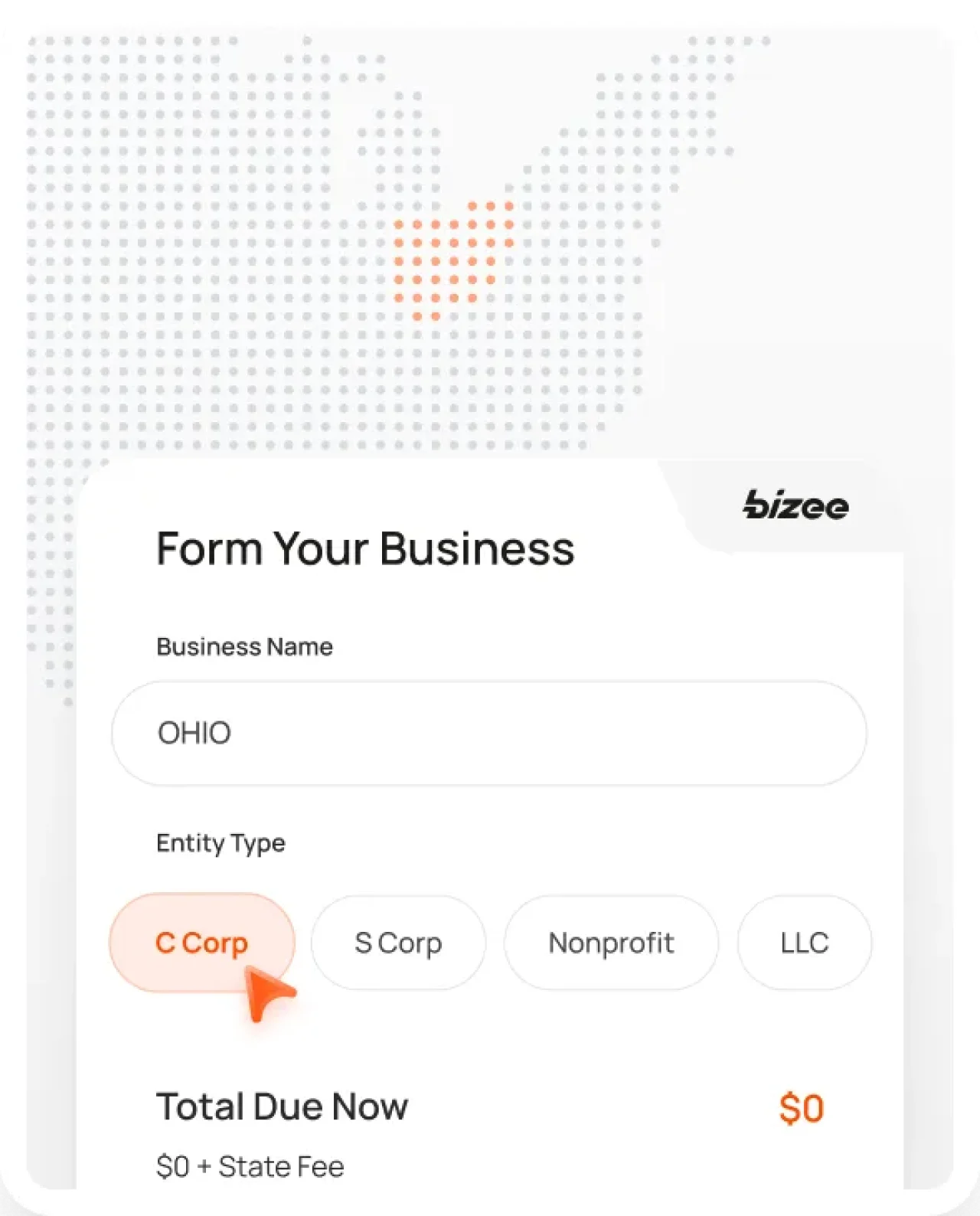
Task: Expand the Business Name field options
Action: tap(488, 733)
